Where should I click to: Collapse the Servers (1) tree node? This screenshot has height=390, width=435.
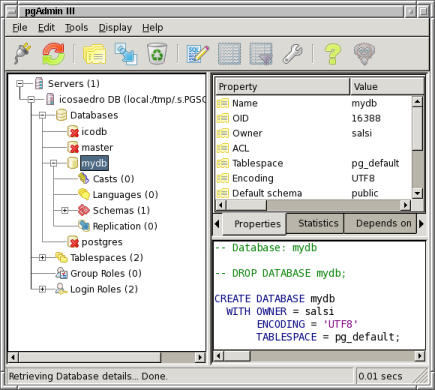coord(20,83)
